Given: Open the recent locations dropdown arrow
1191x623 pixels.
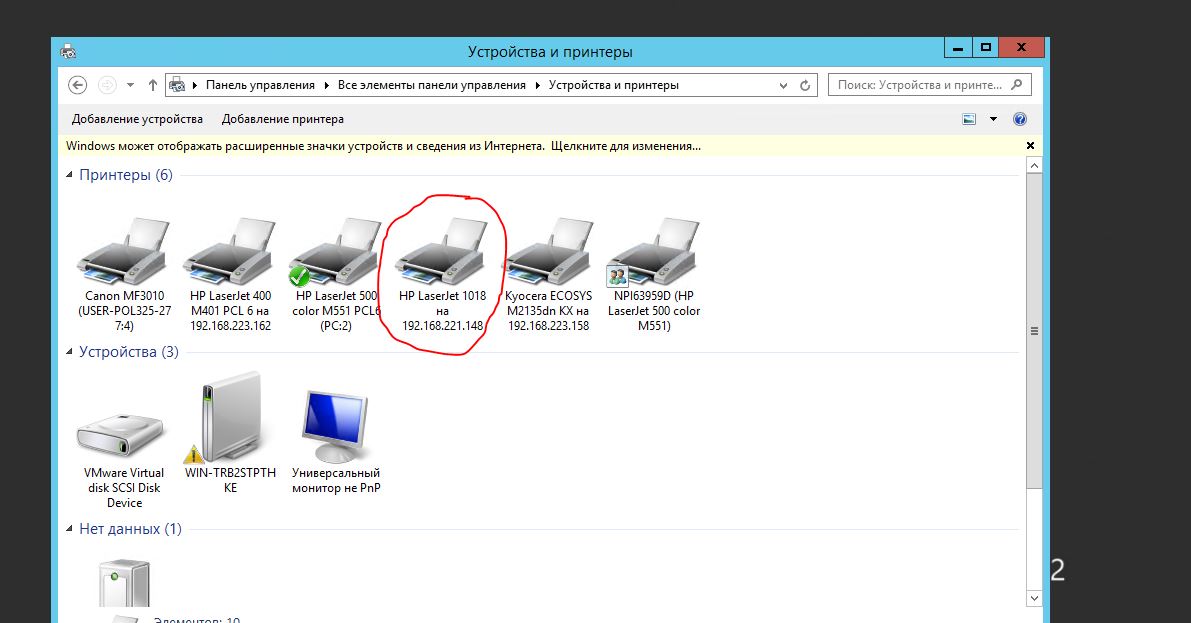Looking at the screenshot, I should point(131,85).
